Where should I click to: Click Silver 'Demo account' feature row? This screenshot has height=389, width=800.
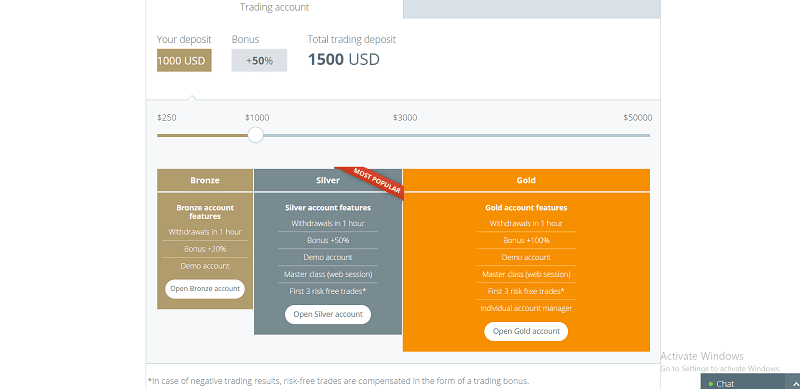click(328, 257)
